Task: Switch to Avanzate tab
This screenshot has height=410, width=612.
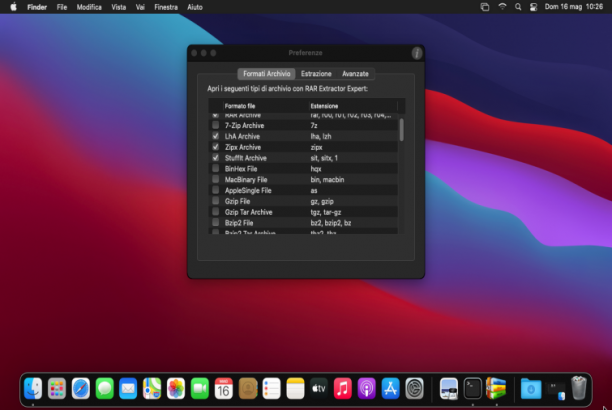Action: point(355,74)
